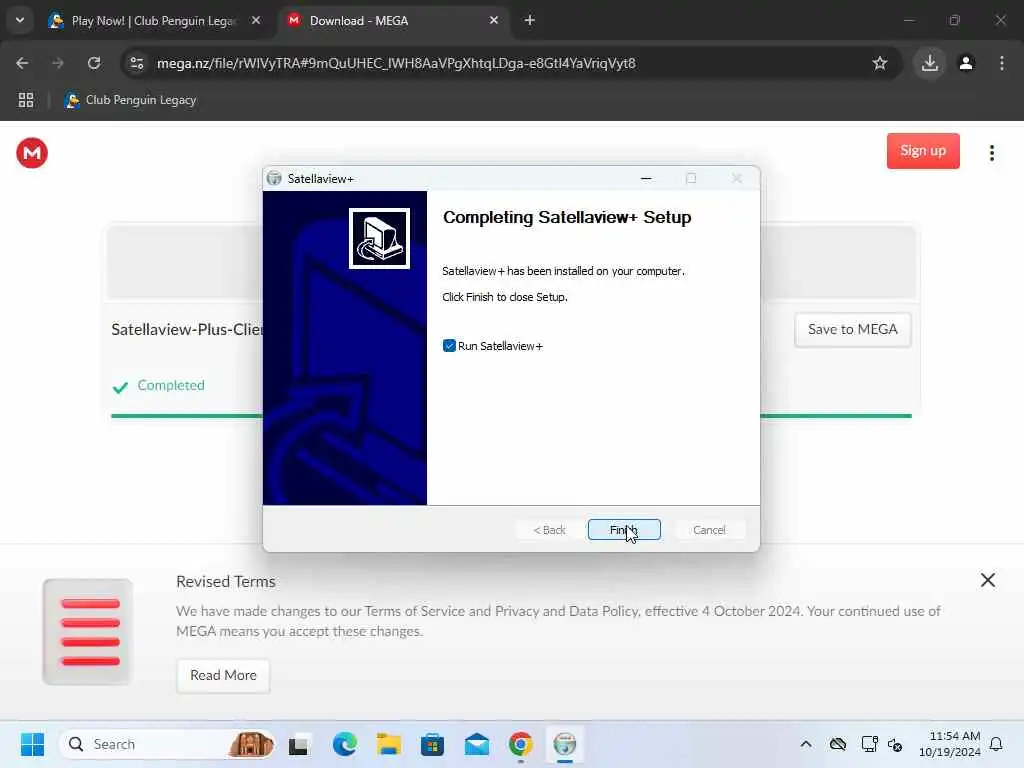Go forward in browser history
Screen dimensions: 1024x768
click(58, 63)
